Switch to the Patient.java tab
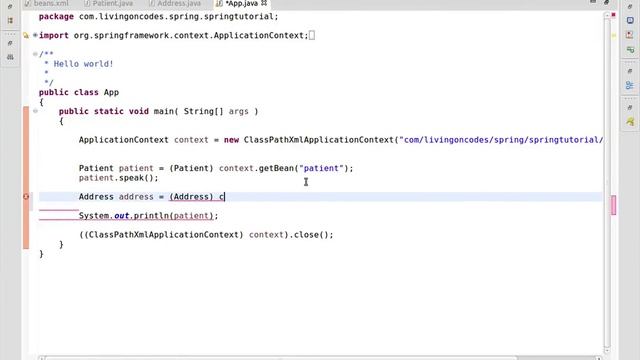The image size is (640, 360). [x=108, y=4]
